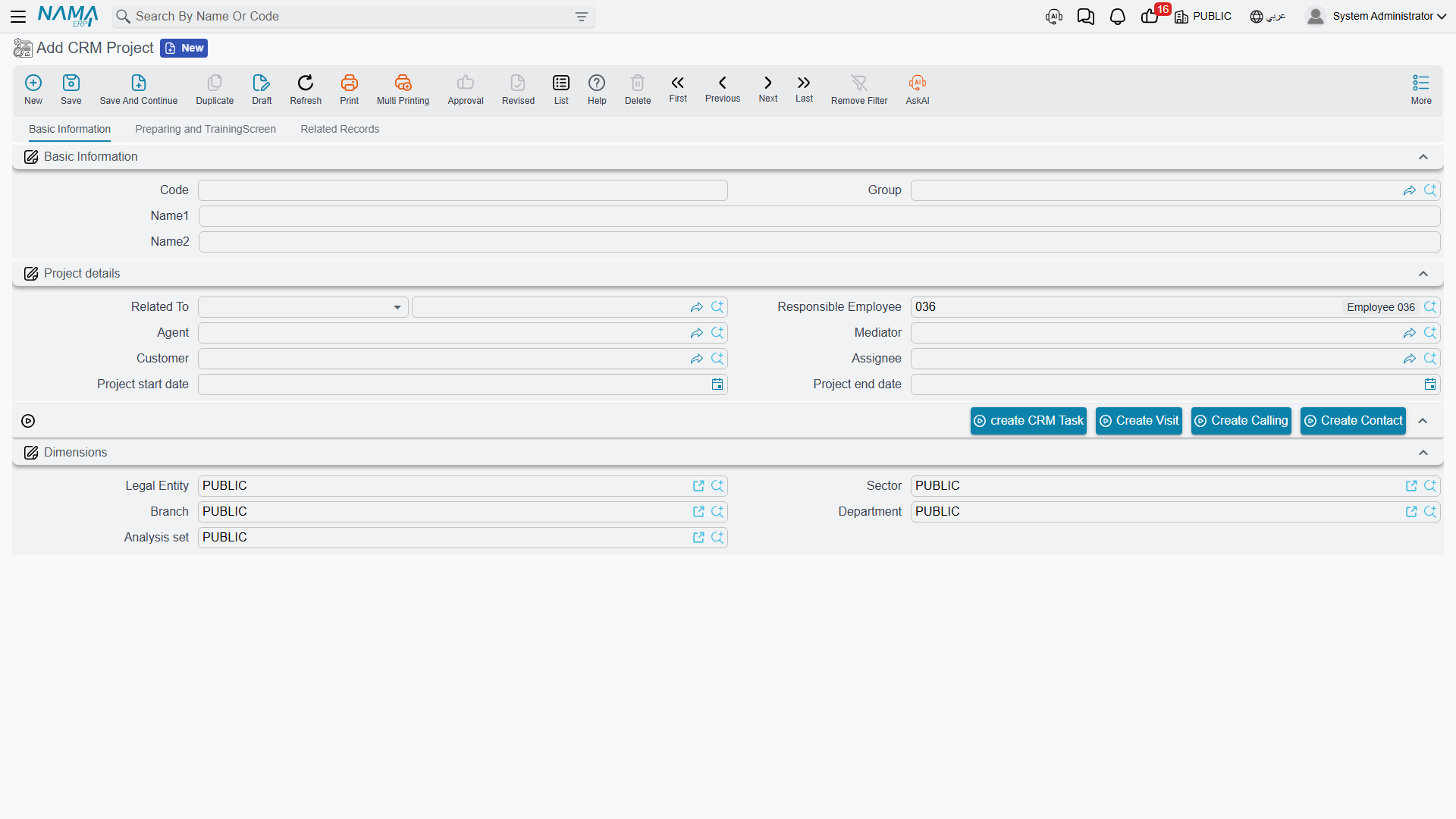This screenshot has width=1456, height=819.
Task: Print the record
Action: pyautogui.click(x=350, y=89)
